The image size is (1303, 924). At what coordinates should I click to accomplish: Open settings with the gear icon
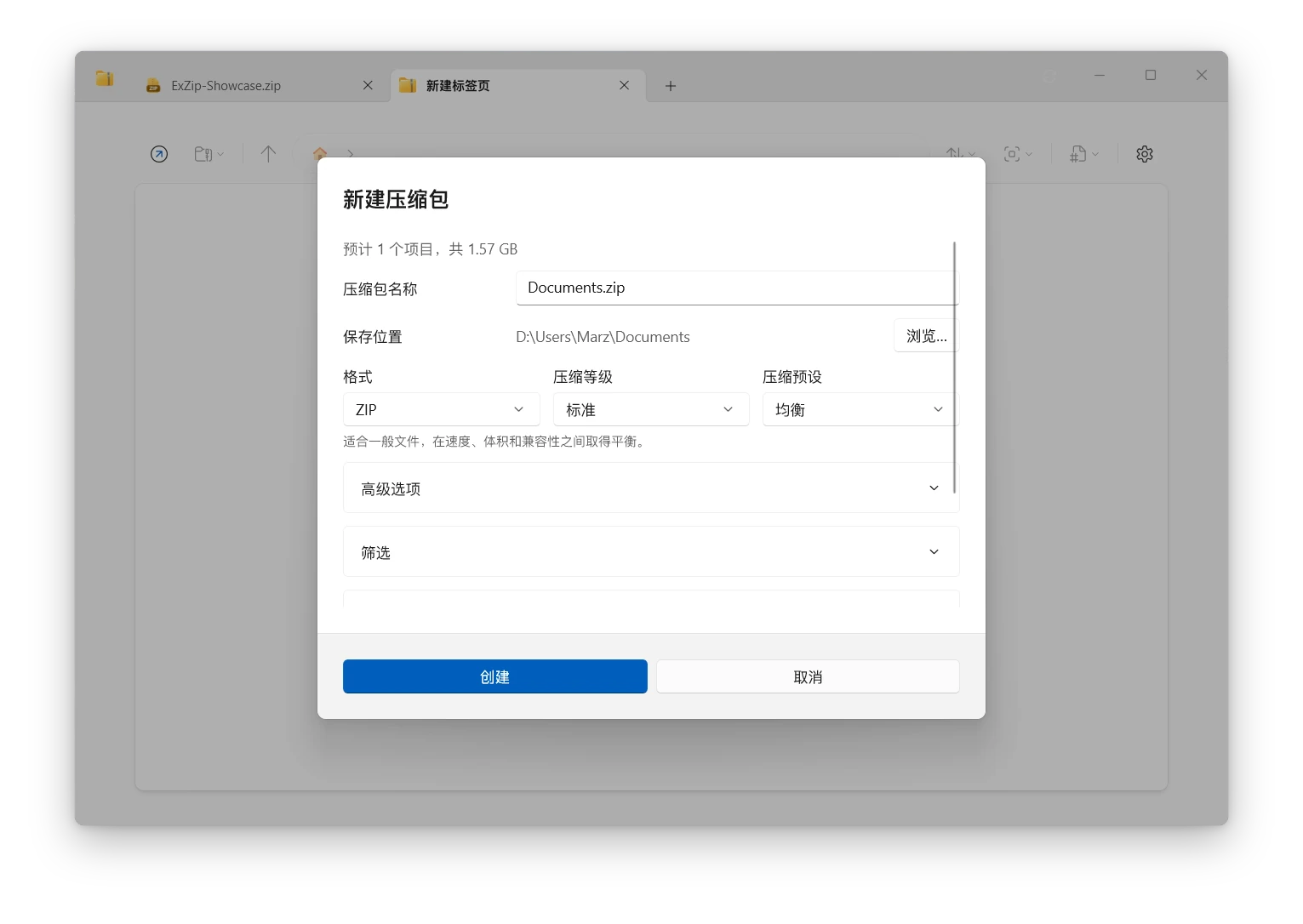point(1145,154)
